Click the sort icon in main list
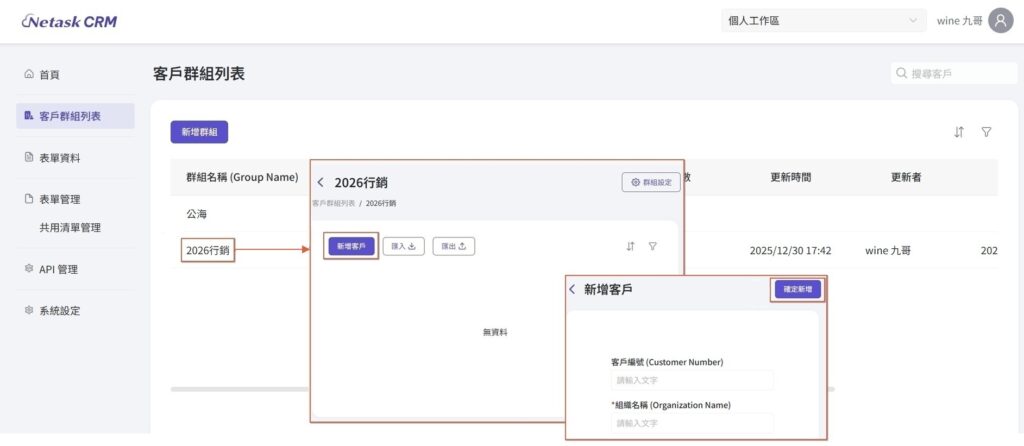Viewport: 1024px width, 446px height. (x=959, y=132)
